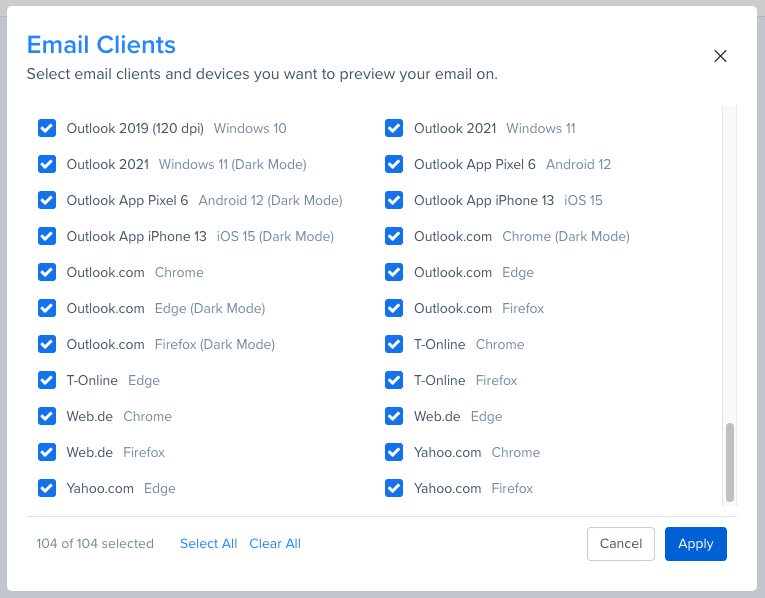Click the 'iOS 15' label without Dark Mode

pos(583,200)
